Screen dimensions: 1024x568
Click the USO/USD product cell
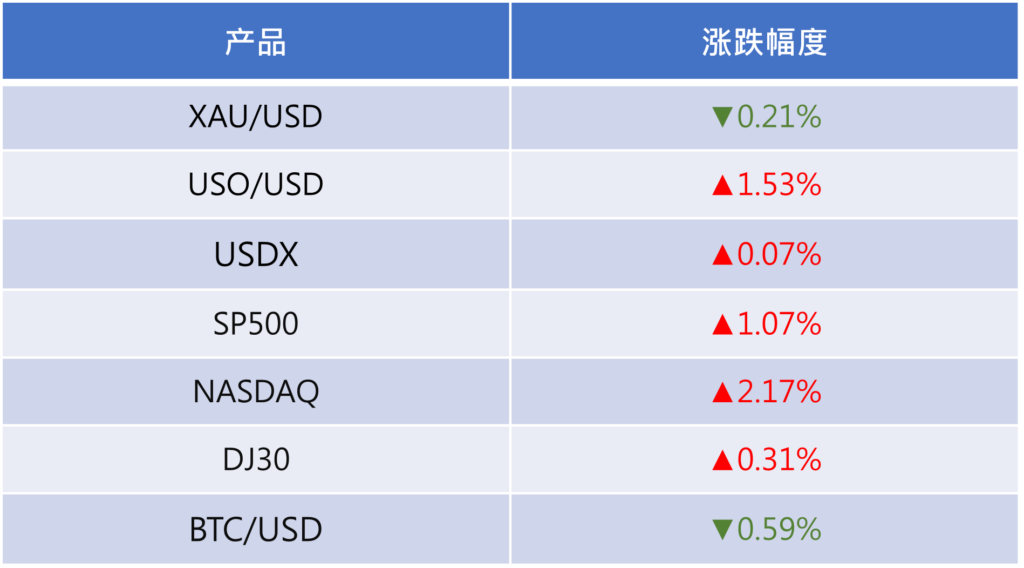(256, 185)
